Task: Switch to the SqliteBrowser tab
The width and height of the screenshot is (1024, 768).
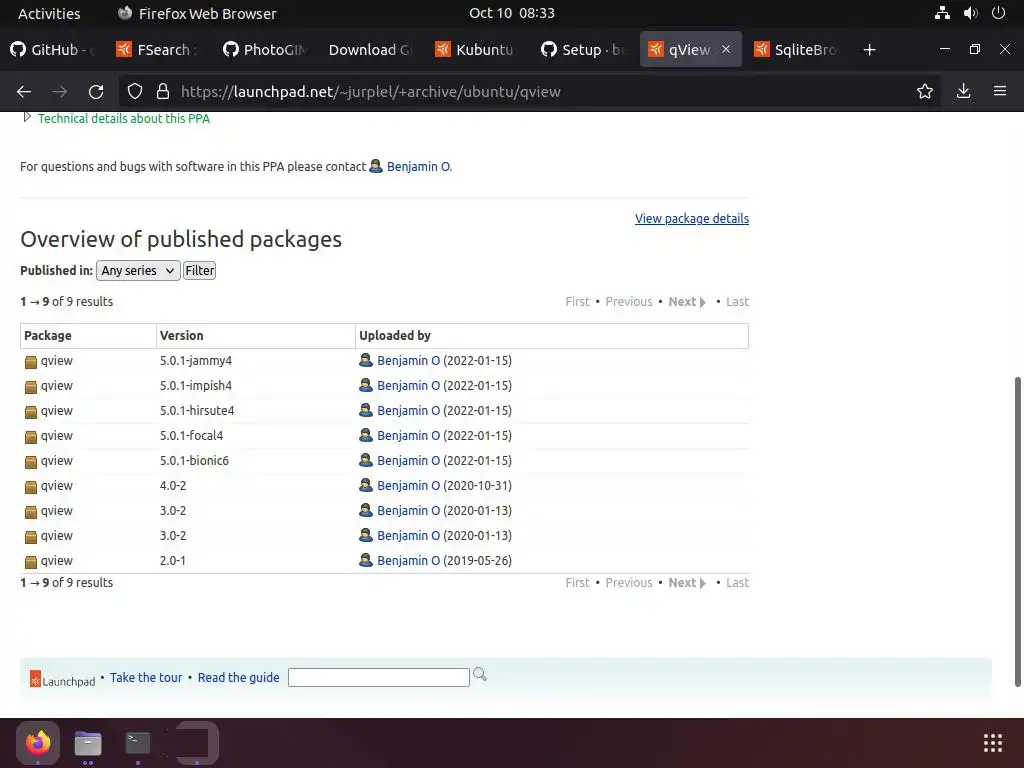Action: click(797, 50)
